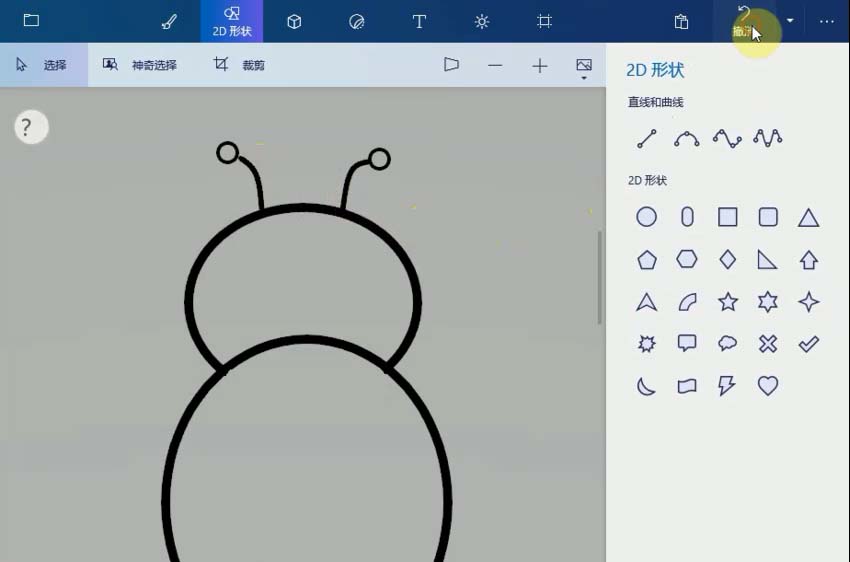850x562 pixels.
Task: Select the four-point curve tool
Action: coord(727,139)
